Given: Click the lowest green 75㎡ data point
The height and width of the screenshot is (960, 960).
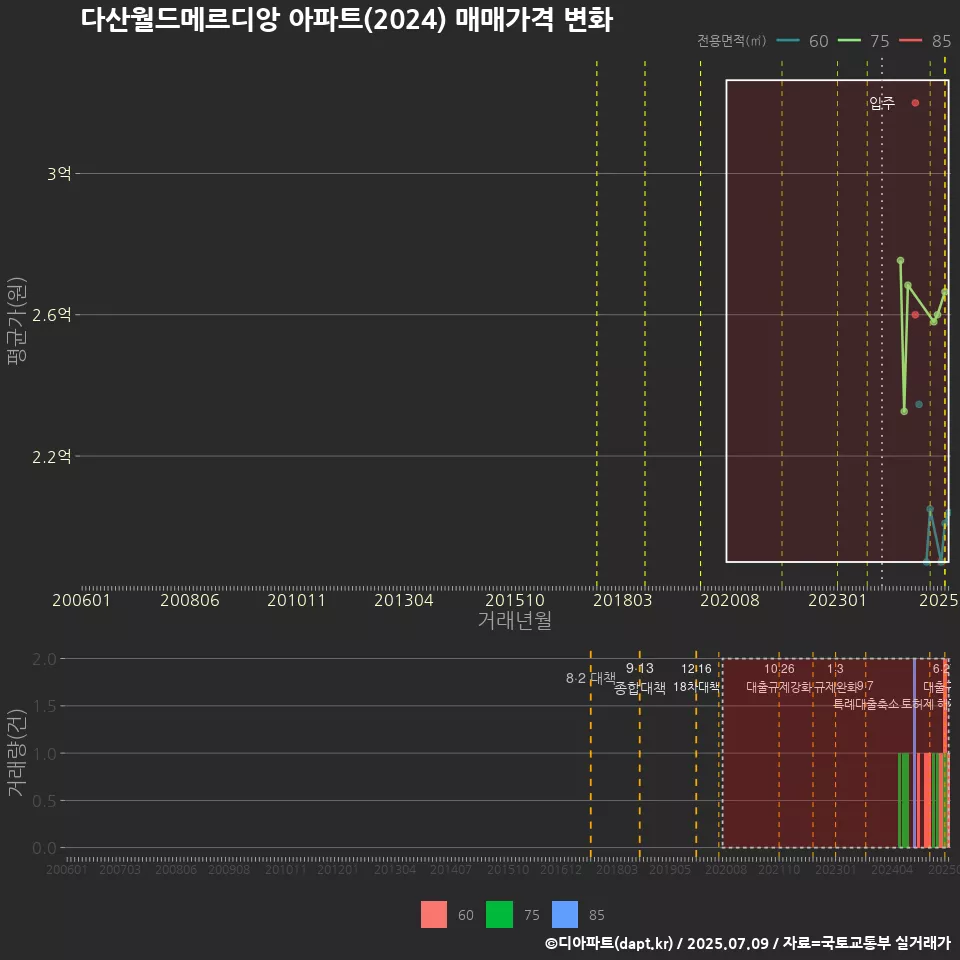Looking at the screenshot, I should click(904, 411).
